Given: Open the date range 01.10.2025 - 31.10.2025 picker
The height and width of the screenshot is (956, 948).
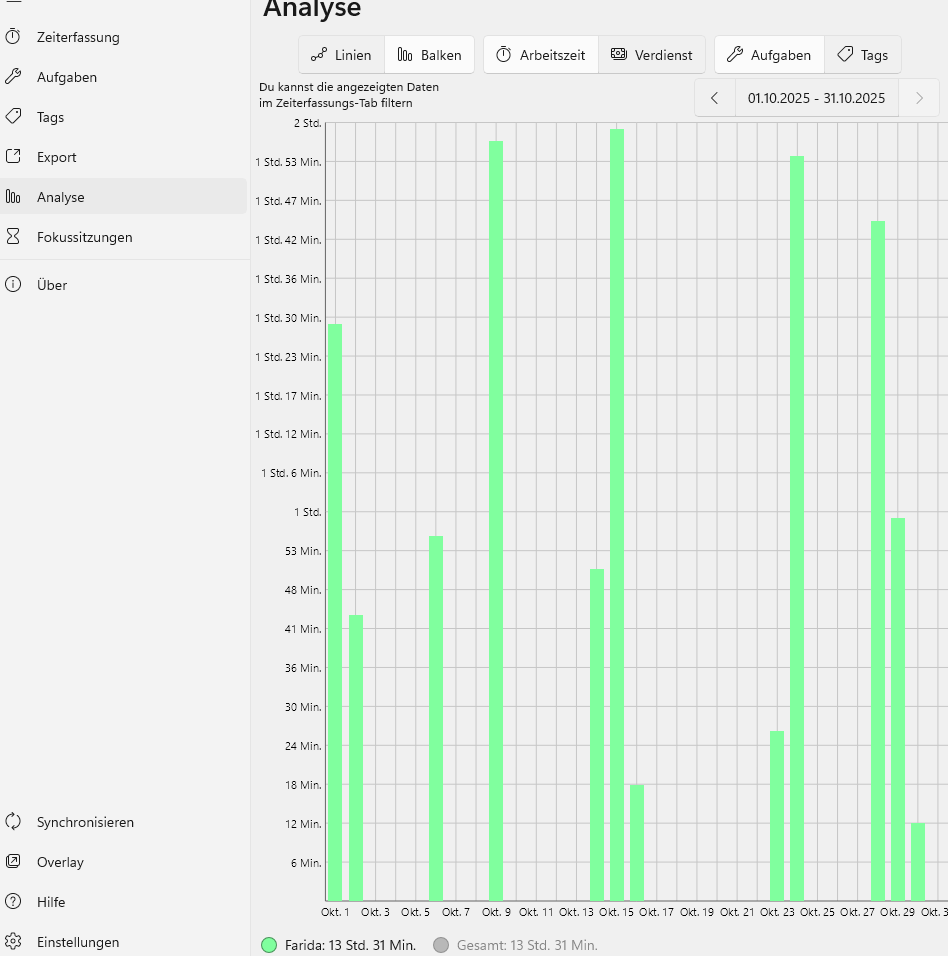Looking at the screenshot, I should click(x=816, y=98).
